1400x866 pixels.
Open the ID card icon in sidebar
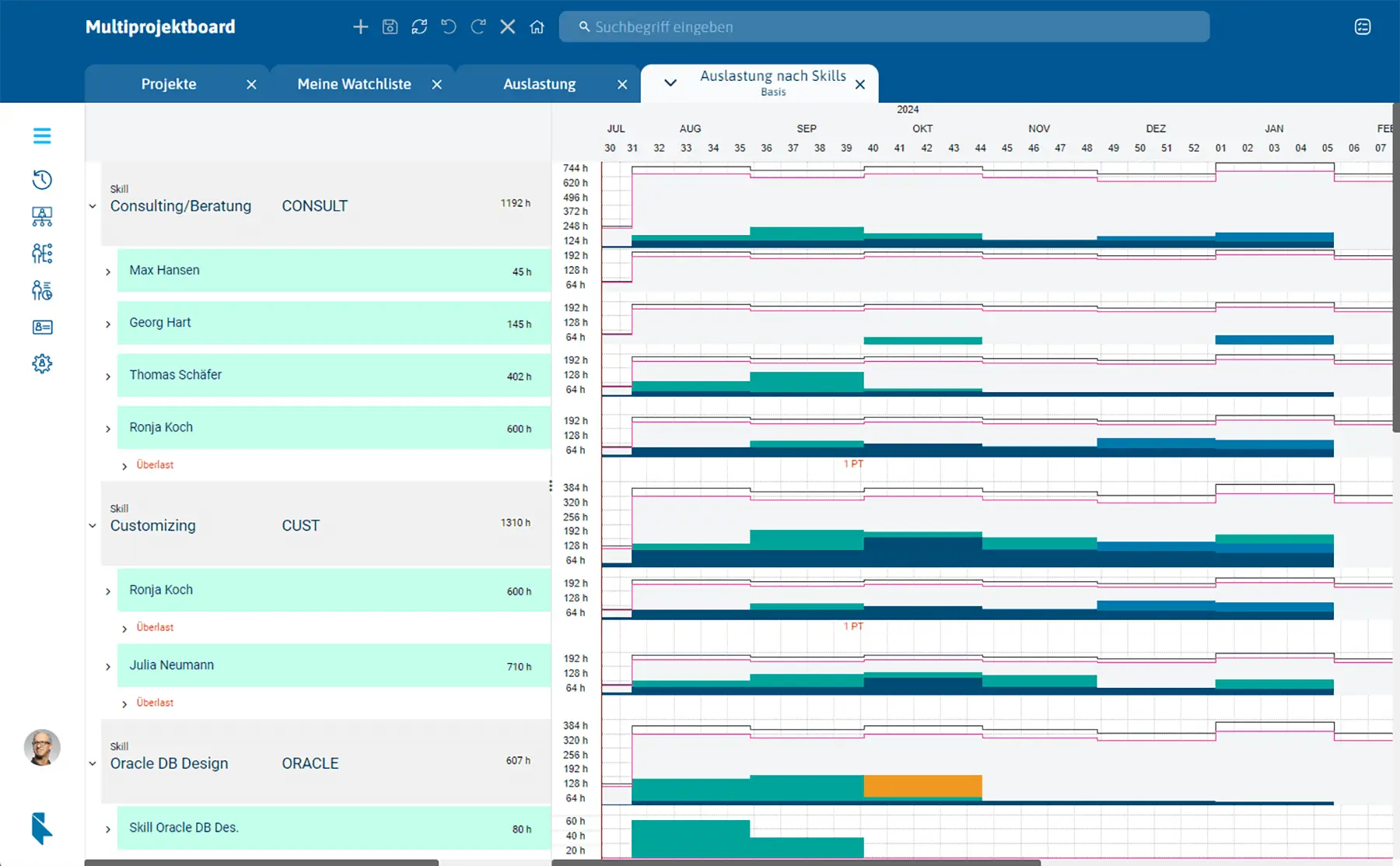(x=42, y=328)
